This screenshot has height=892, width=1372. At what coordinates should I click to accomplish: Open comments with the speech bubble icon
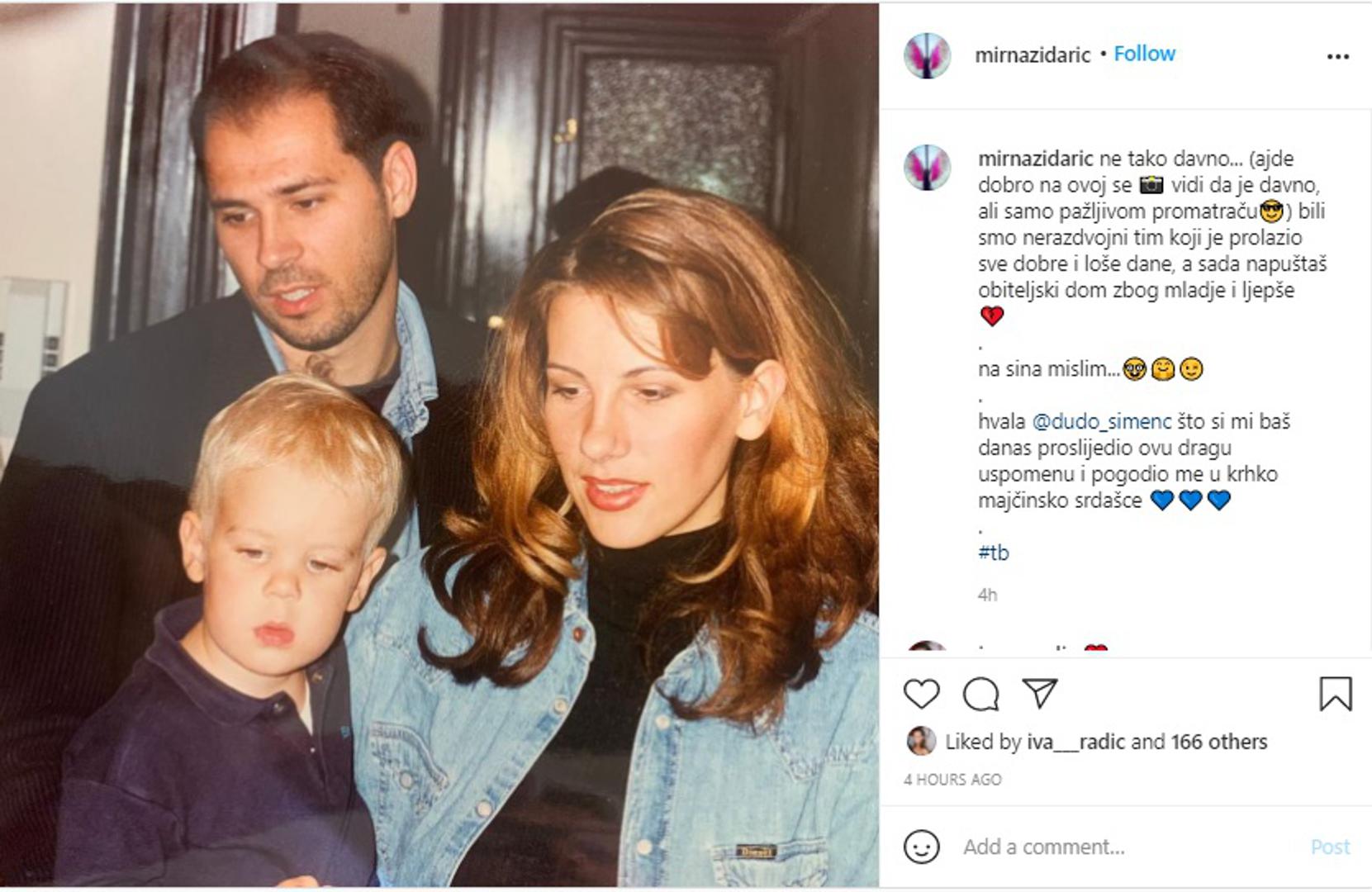click(x=980, y=694)
